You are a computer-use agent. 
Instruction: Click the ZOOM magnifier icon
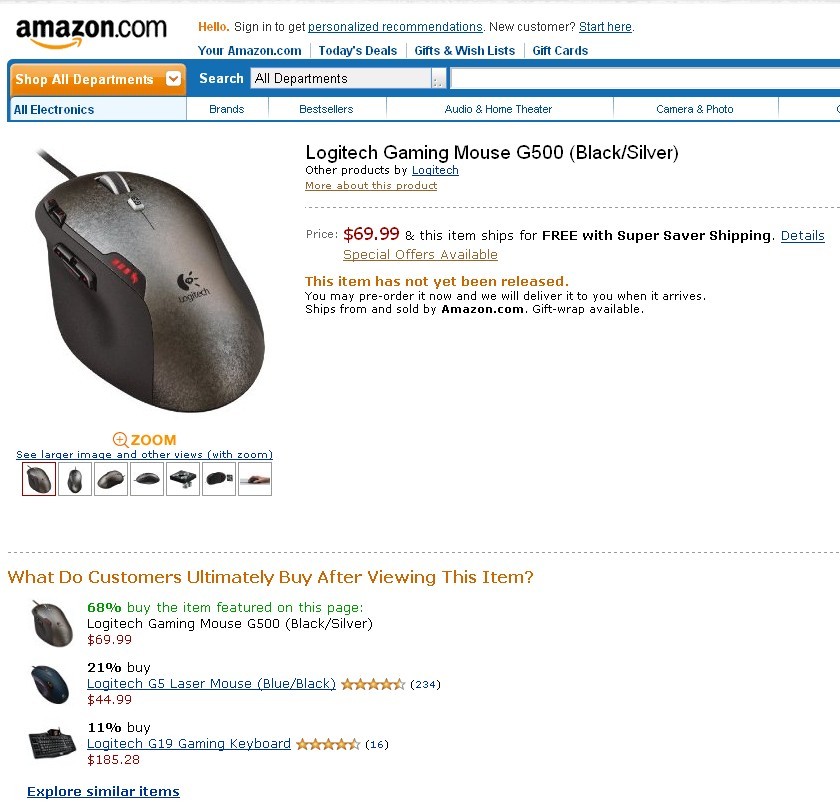pyautogui.click(x=121, y=440)
